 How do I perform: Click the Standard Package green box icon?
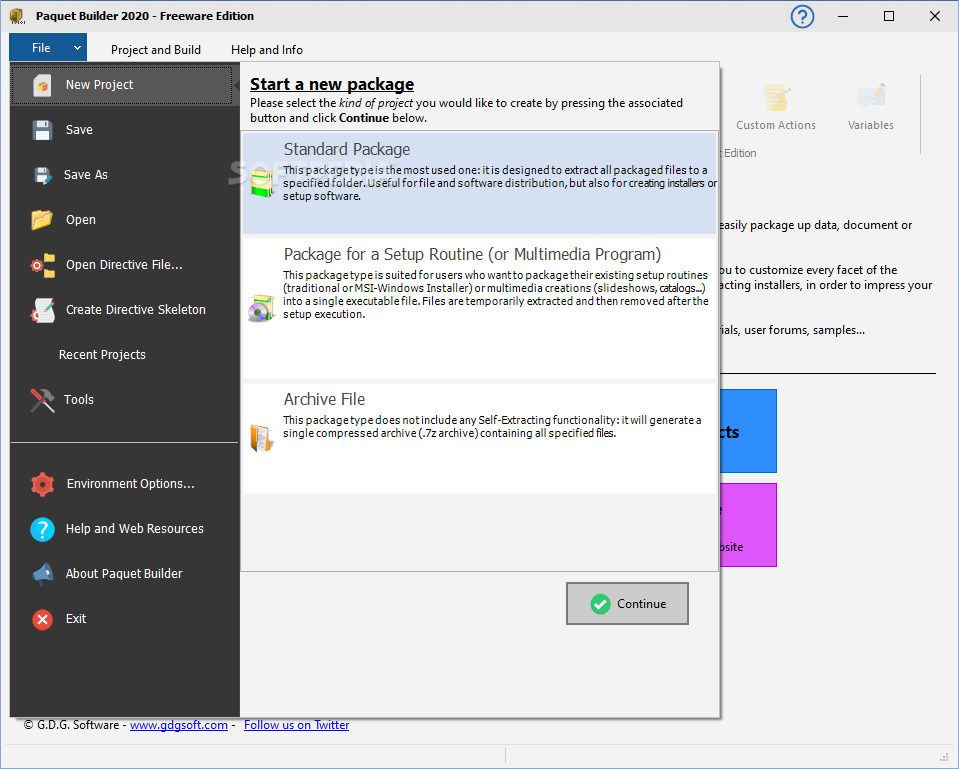[x=262, y=184]
